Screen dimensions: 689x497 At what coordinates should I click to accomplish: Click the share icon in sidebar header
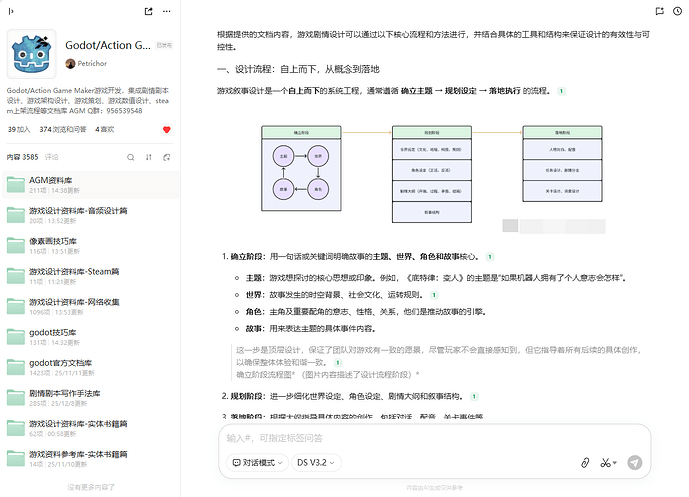(148, 11)
